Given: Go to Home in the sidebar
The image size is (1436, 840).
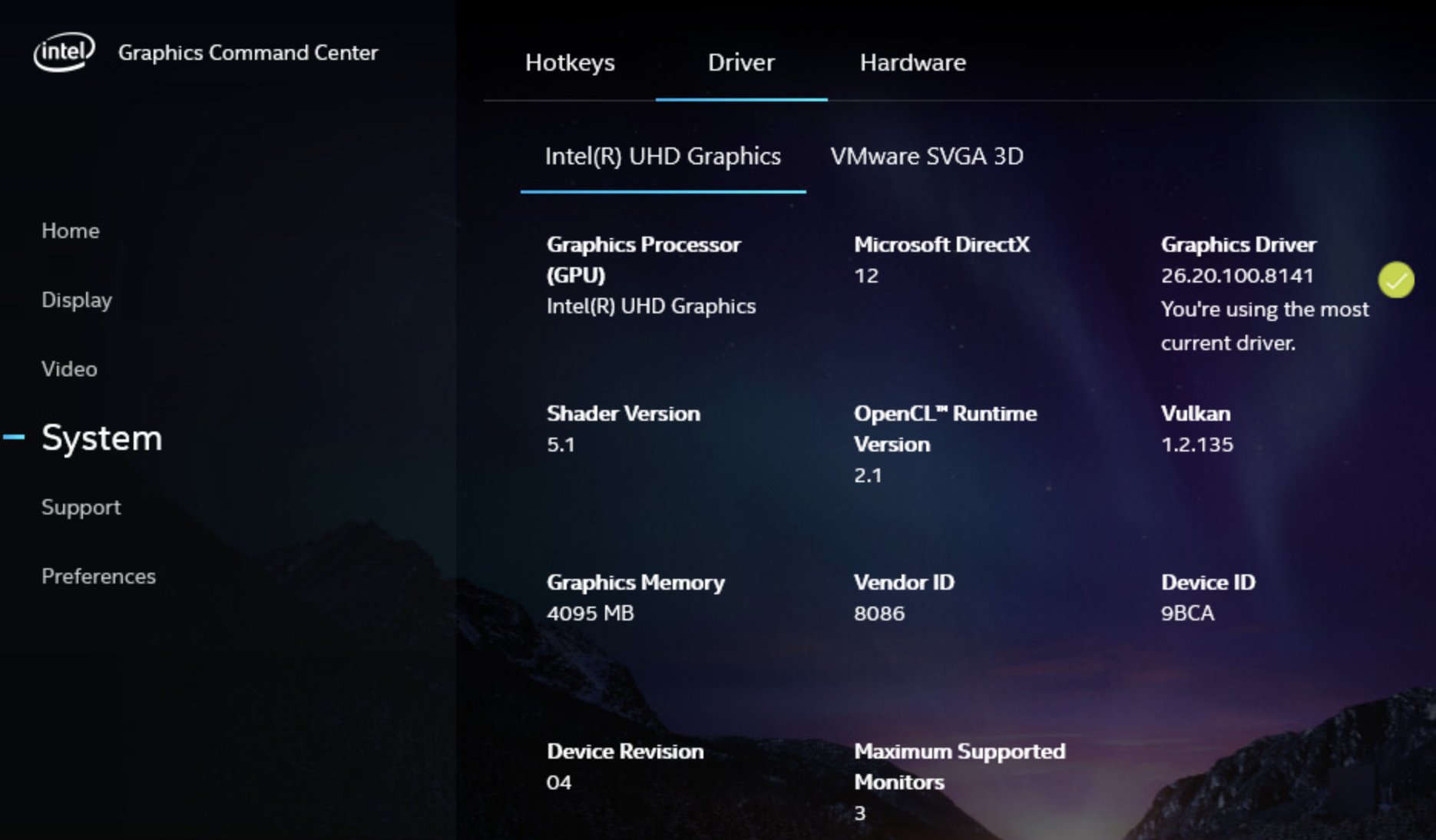Looking at the screenshot, I should pyautogui.click(x=71, y=230).
